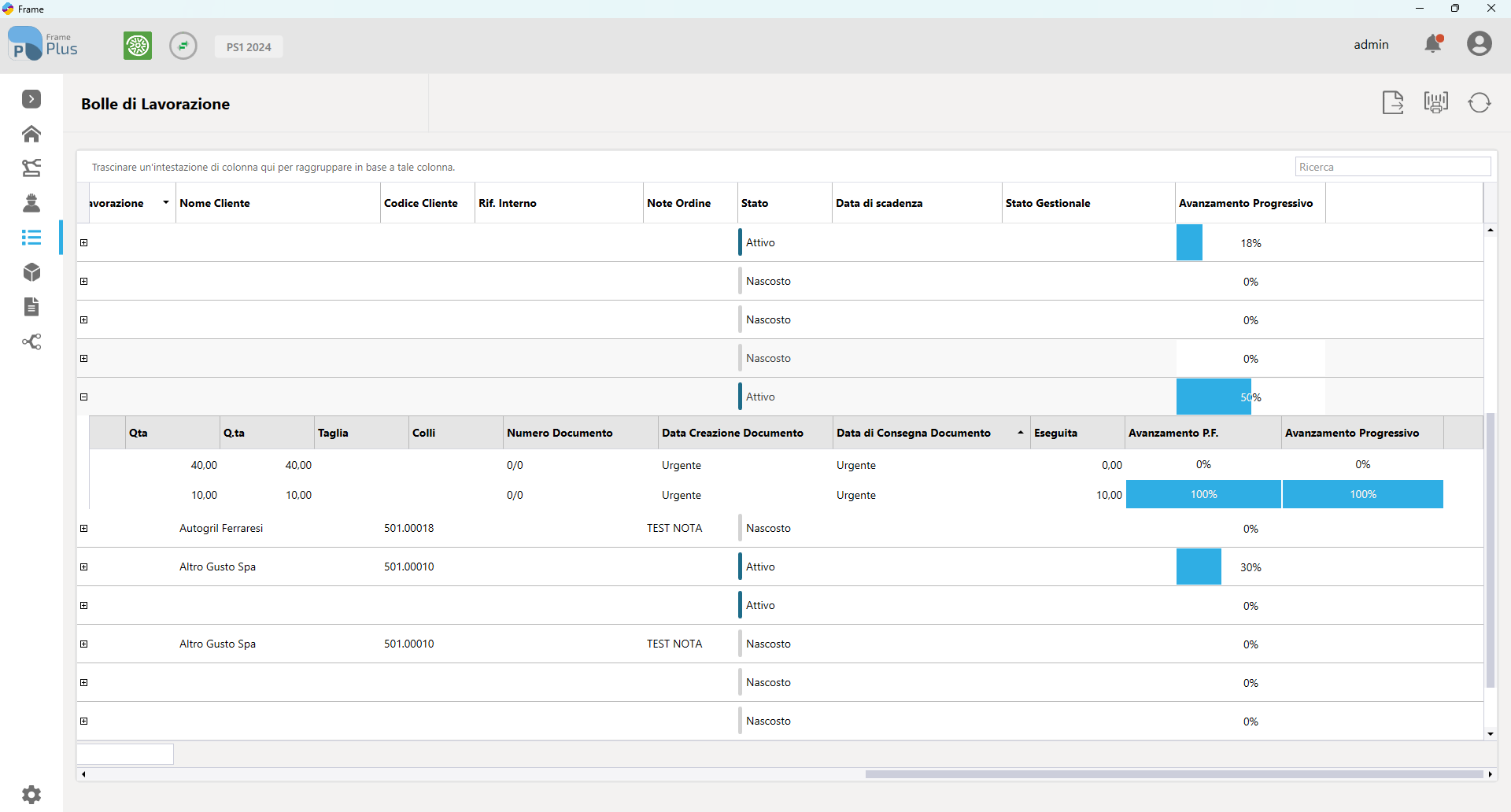Click the 30% progress bar for Altro Gusto

pos(1251,567)
